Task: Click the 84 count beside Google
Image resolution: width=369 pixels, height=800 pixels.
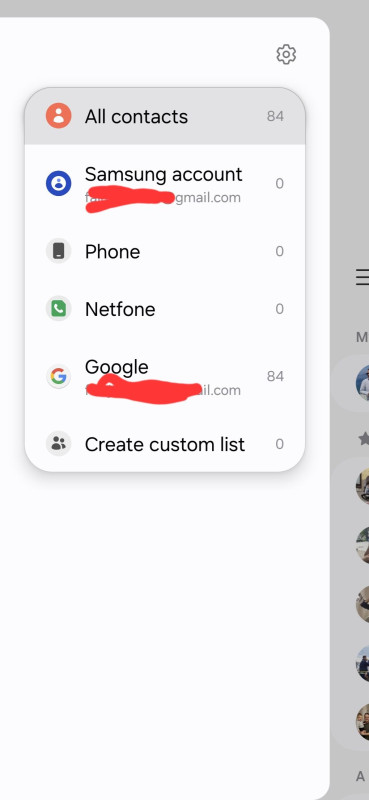Action: click(x=275, y=377)
